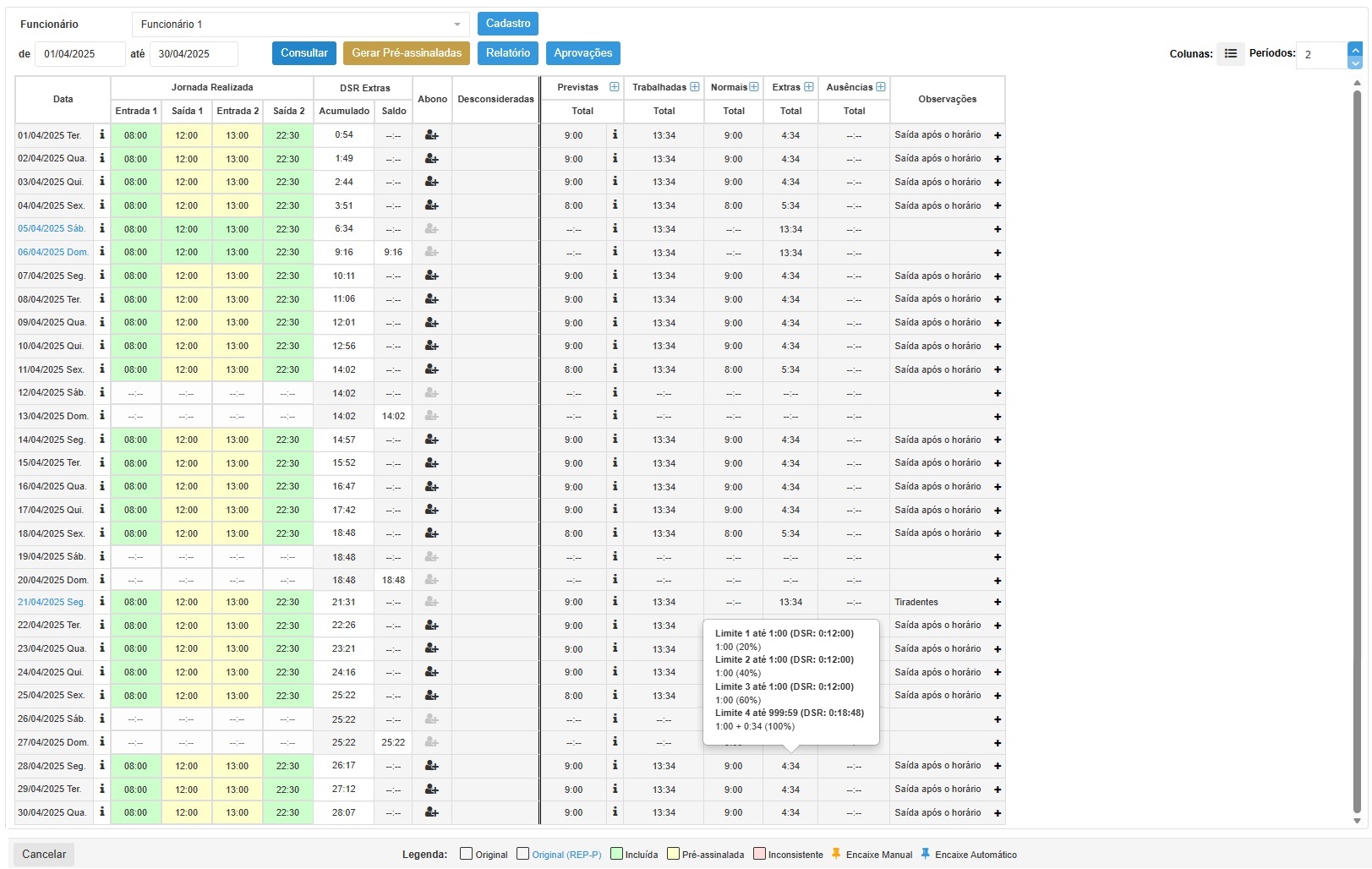The width and height of the screenshot is (1372, 869).
Task: Click Entrada 2 cell 13:00 on 25/04/2025
Action: tap(237, 696)
